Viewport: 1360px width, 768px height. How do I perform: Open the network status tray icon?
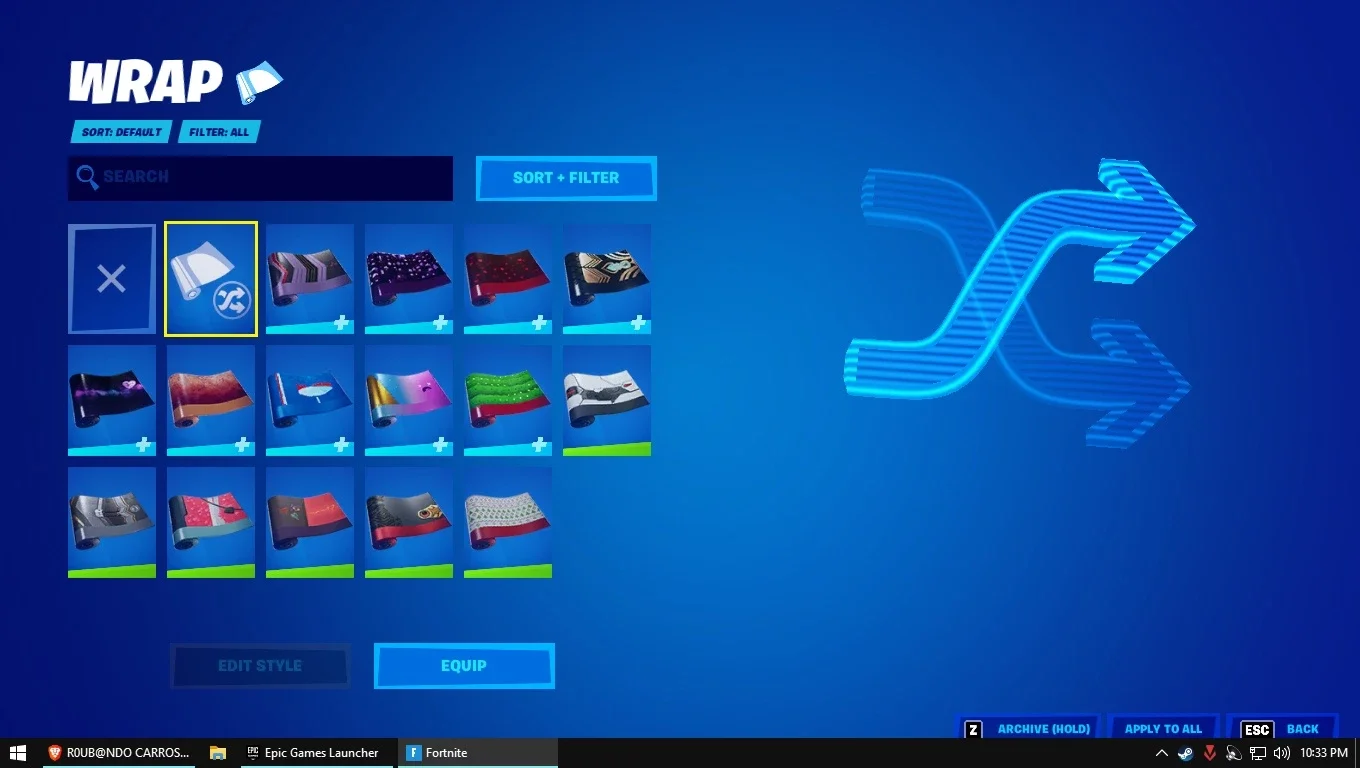point(1258,753)
